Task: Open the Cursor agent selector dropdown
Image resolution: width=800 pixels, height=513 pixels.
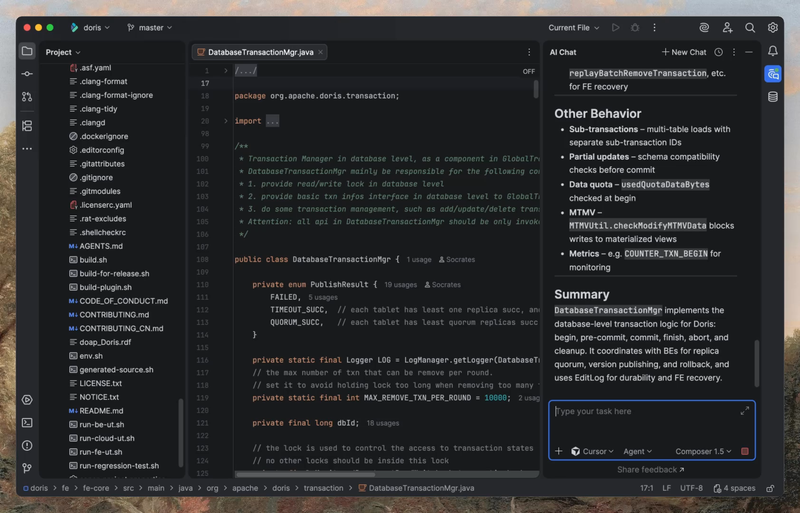Action: tap(592, 451)
